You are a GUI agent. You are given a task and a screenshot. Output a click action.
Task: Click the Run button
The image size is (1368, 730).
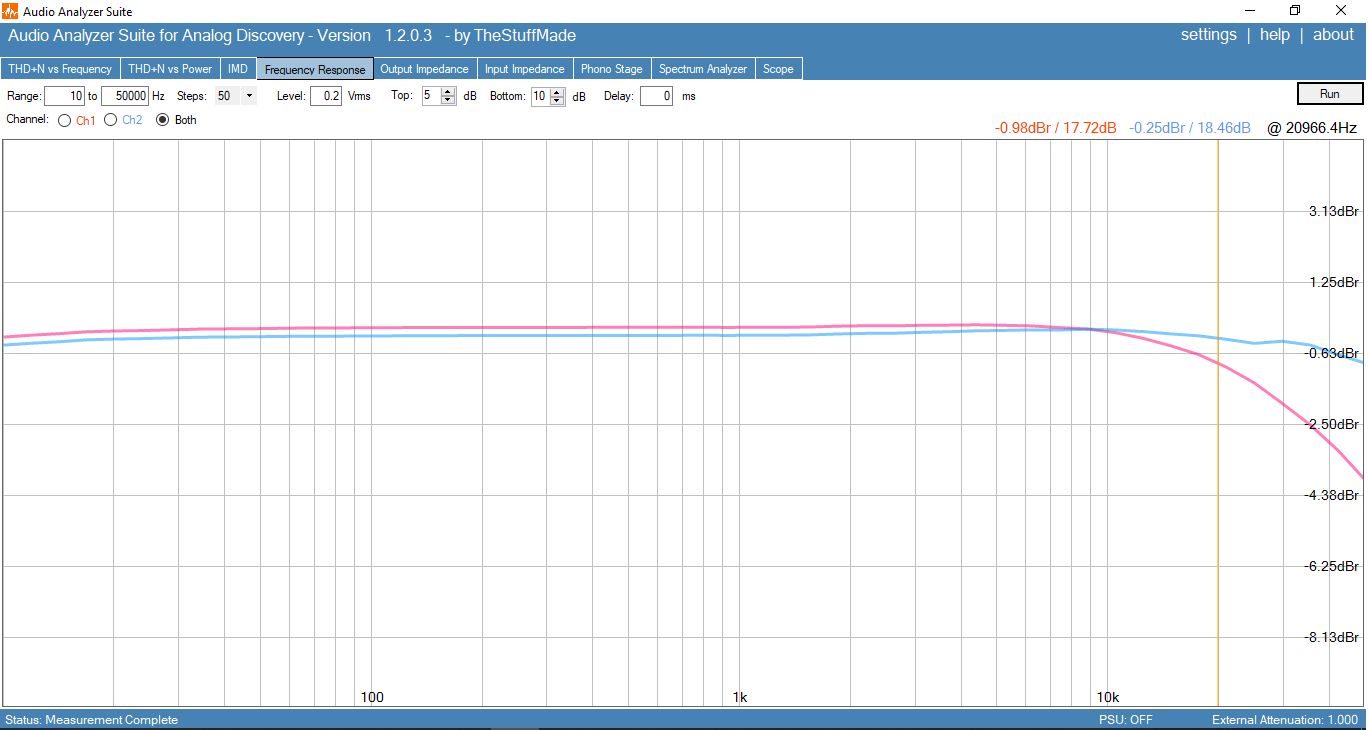[1330, 94]
